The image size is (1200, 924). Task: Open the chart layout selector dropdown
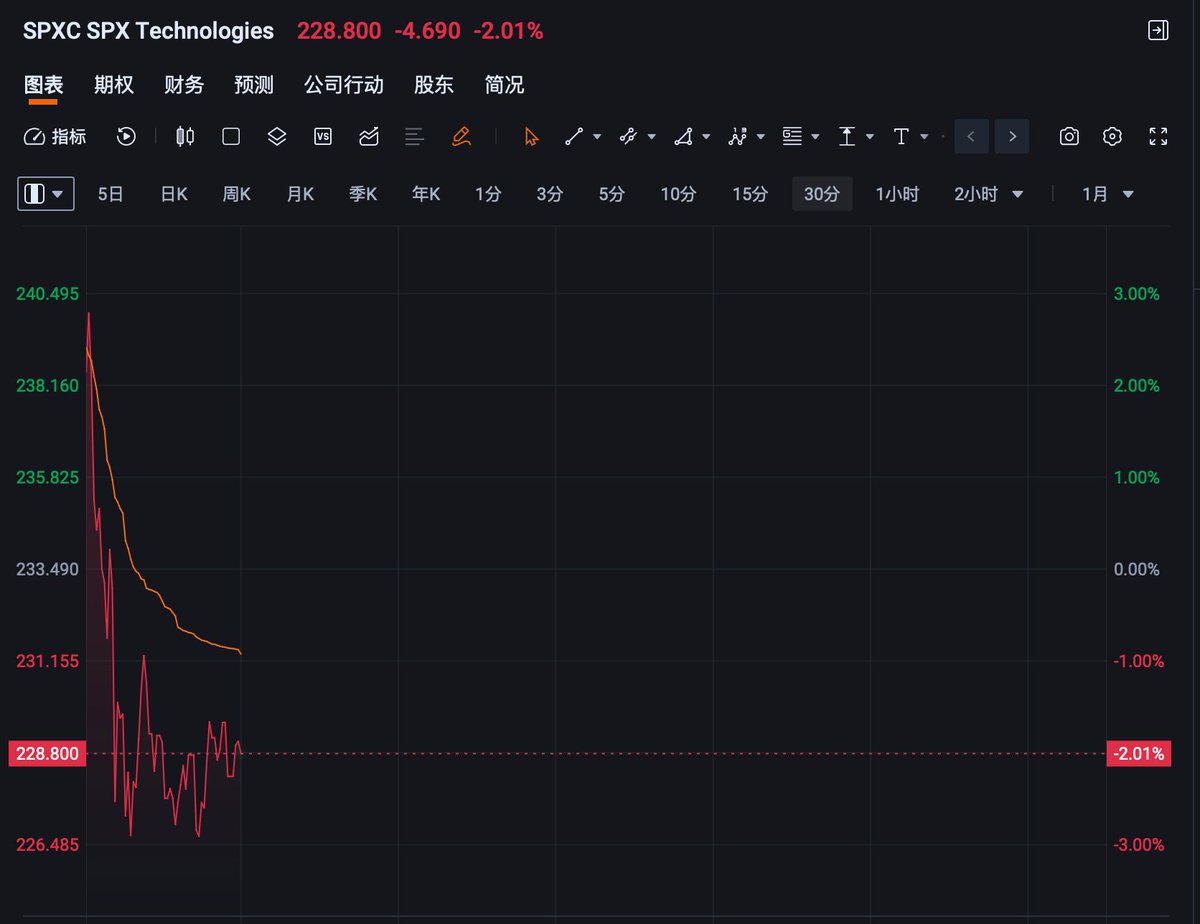46,194
